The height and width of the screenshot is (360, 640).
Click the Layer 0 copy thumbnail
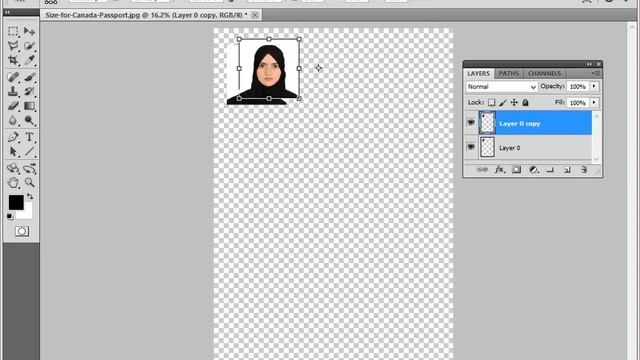[487, 123]
